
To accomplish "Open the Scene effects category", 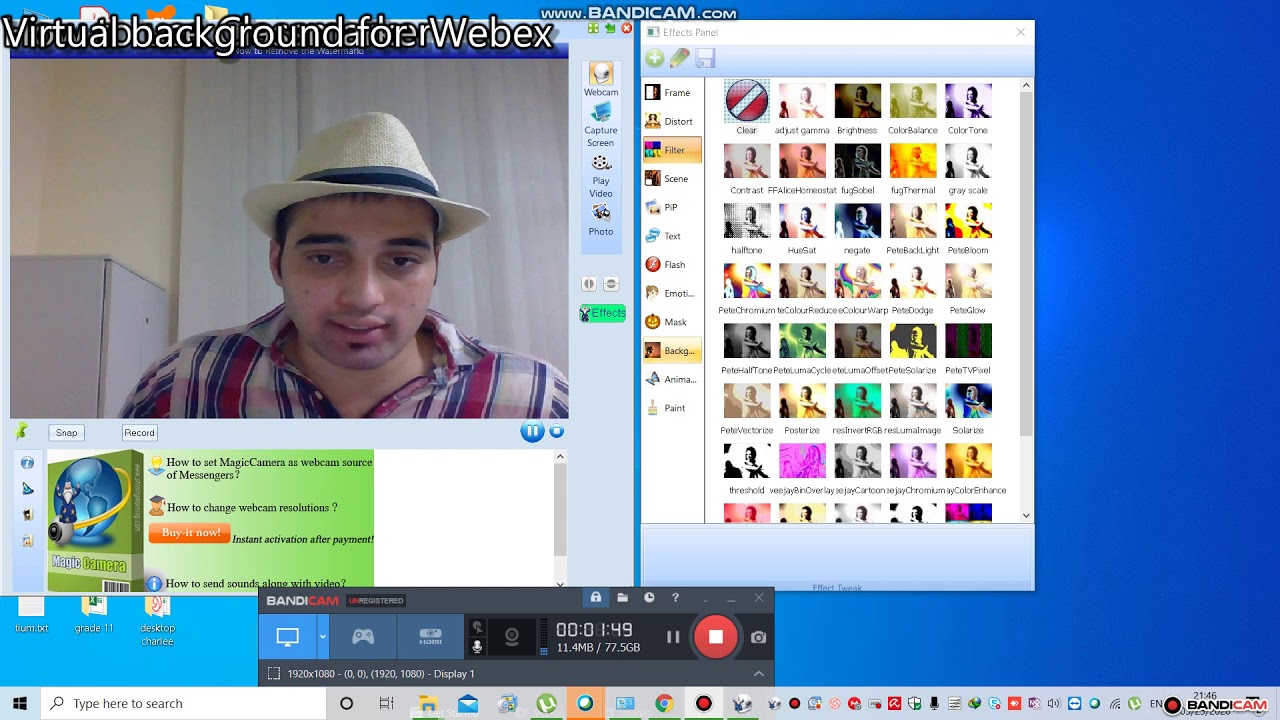I will [671, 179].
